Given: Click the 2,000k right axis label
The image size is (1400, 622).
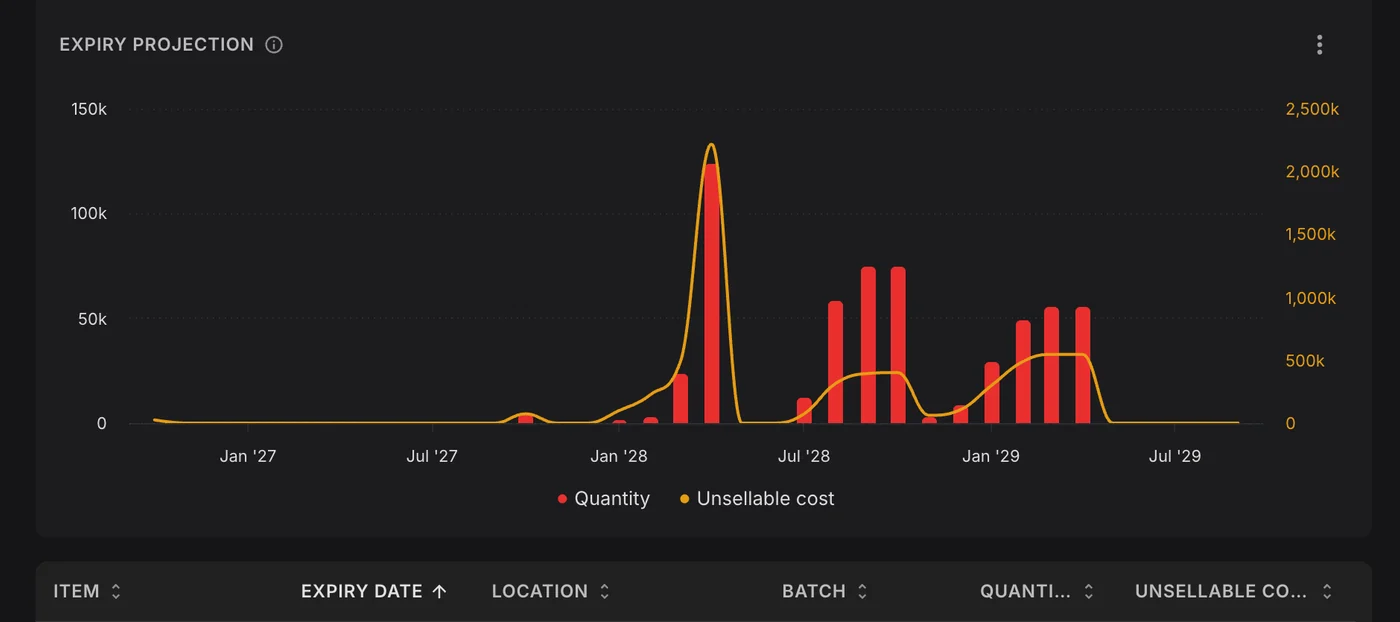Looking at the screenshot, I should (1312, 172).
